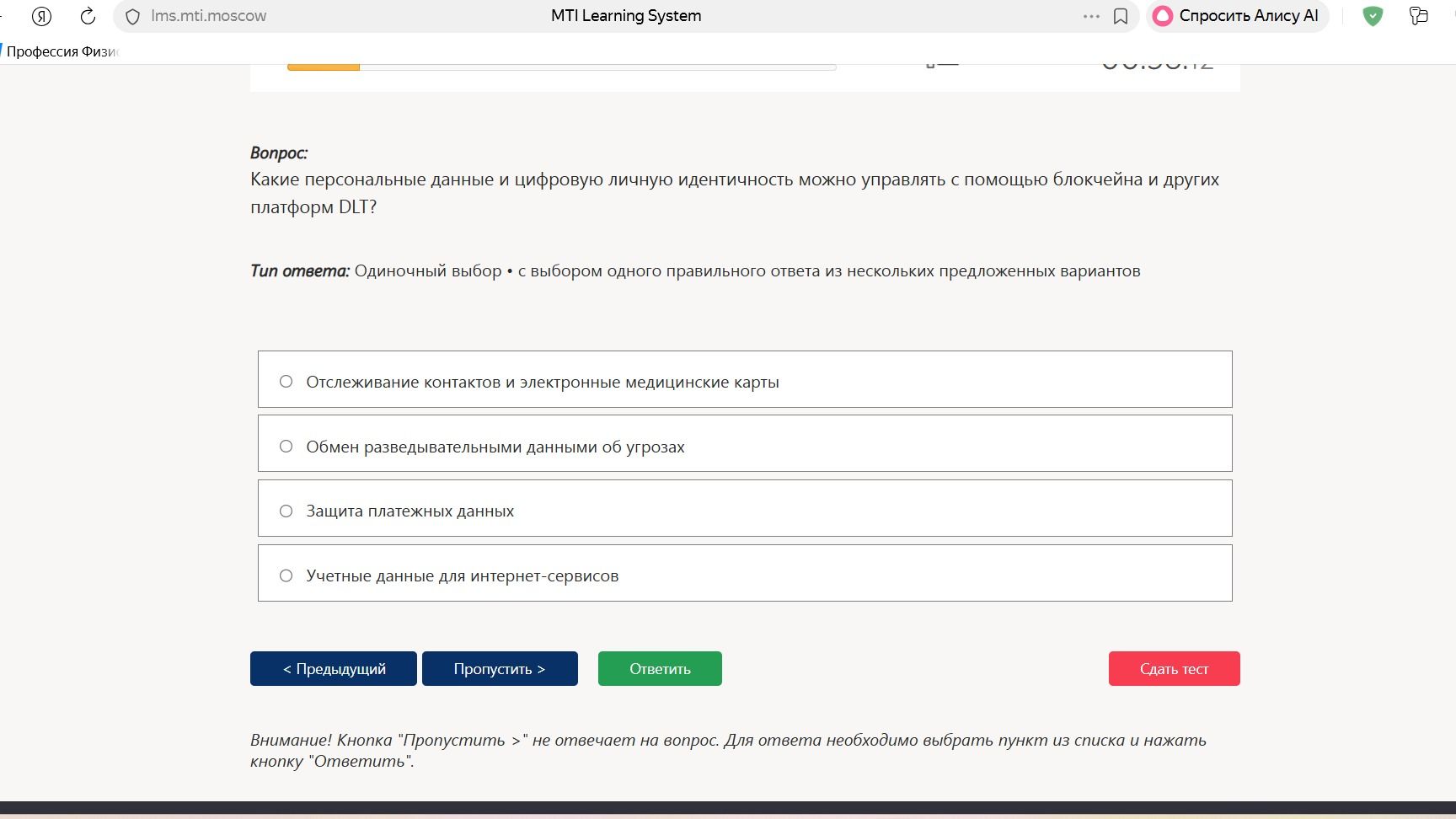Open the three-dots page menu
This screenshot has width=1456, height=819.
click(1091, 16)
